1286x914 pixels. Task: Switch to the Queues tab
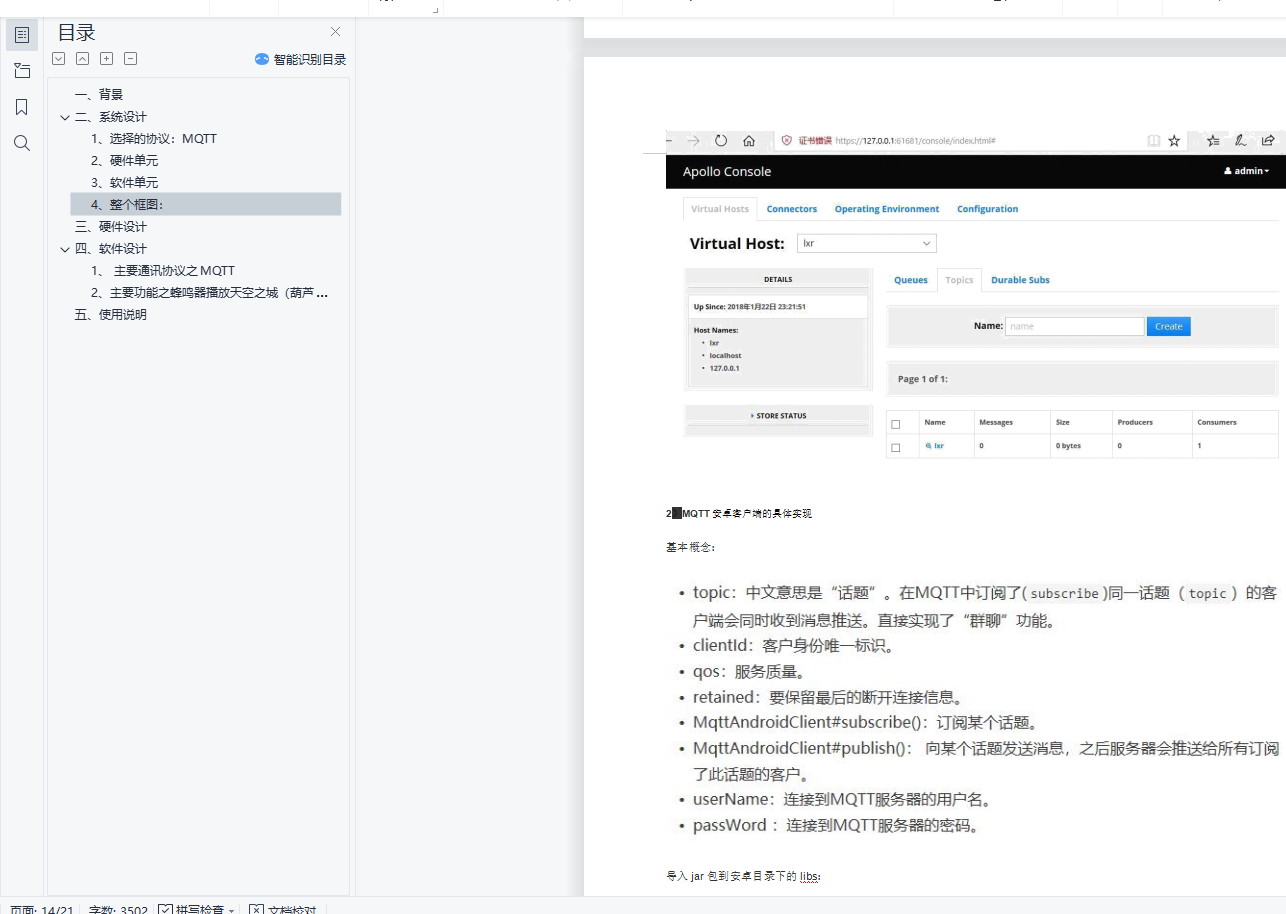point(911,280)
